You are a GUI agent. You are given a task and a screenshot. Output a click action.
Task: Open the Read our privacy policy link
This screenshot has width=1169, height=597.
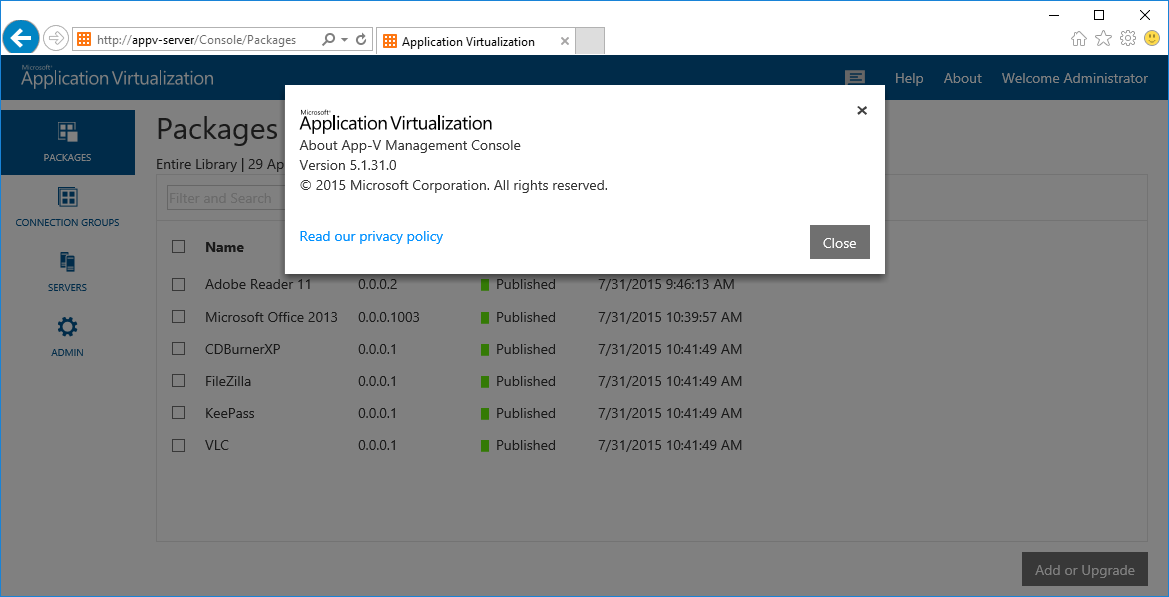click(x=371, y=236)
